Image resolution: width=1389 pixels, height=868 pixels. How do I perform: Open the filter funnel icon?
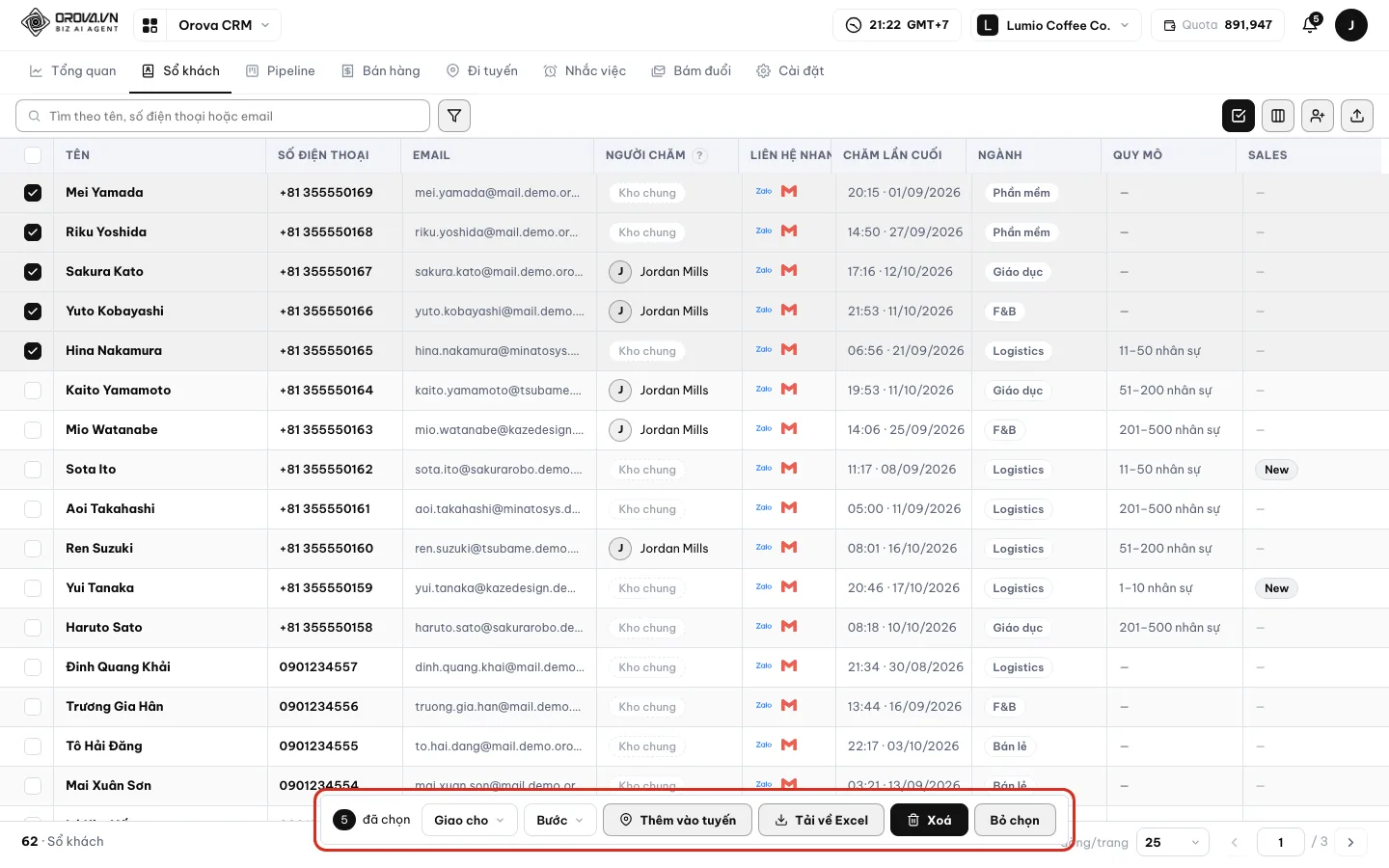click(454, 116)
